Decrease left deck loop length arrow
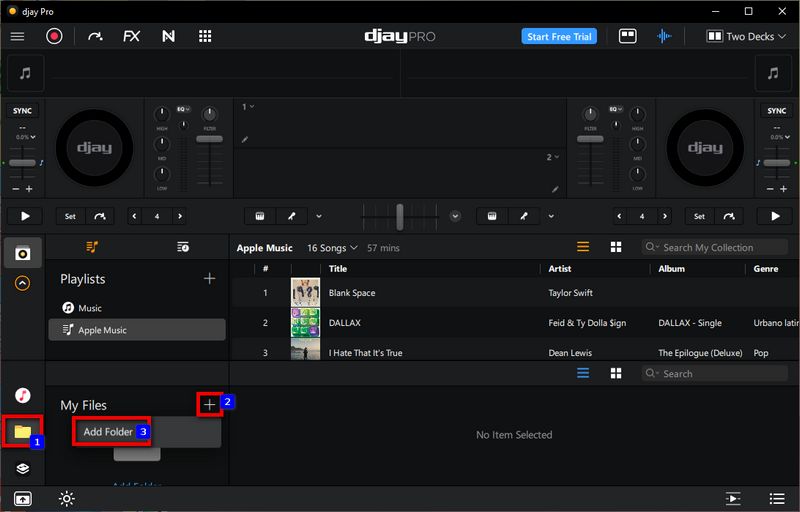 tap(134, 216)
